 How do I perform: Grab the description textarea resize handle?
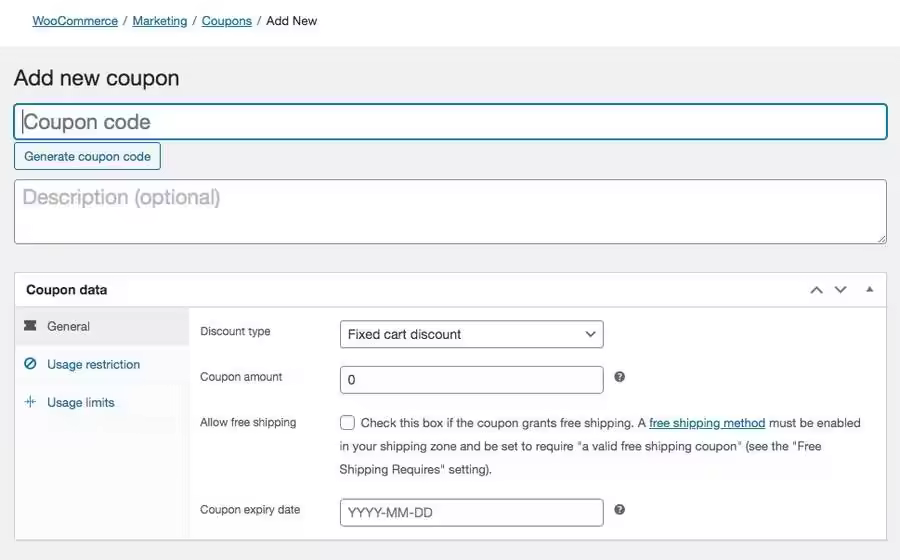click(x=882, y=239)
